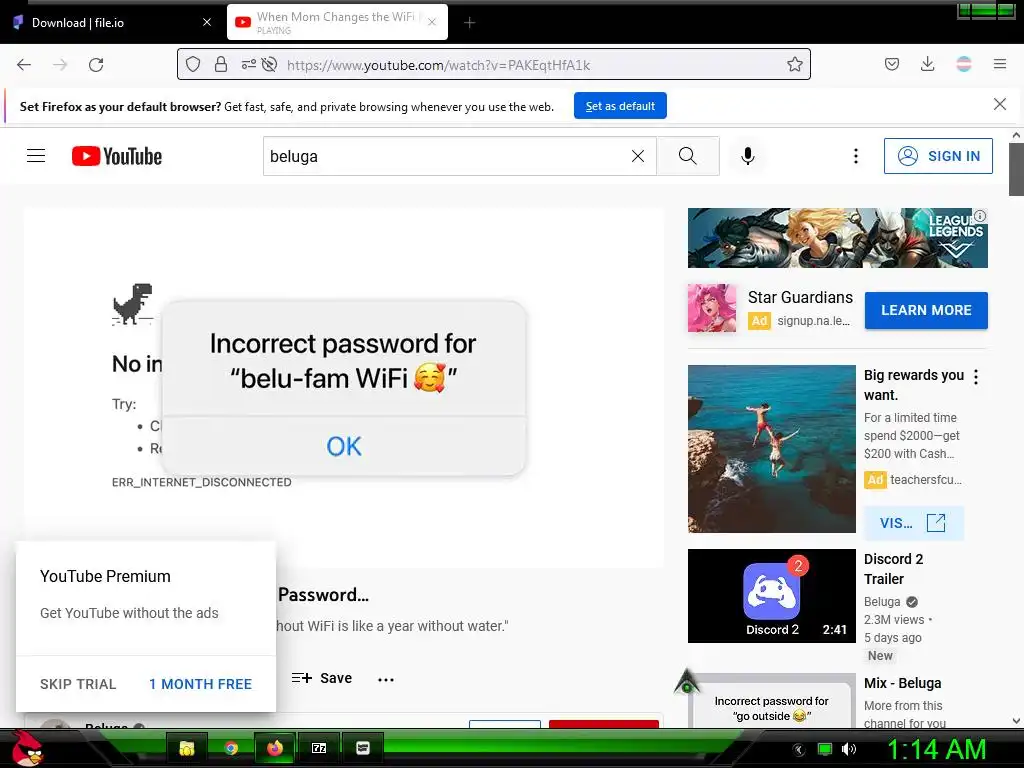Close the YouTube video tab

(x=432, y=22)
